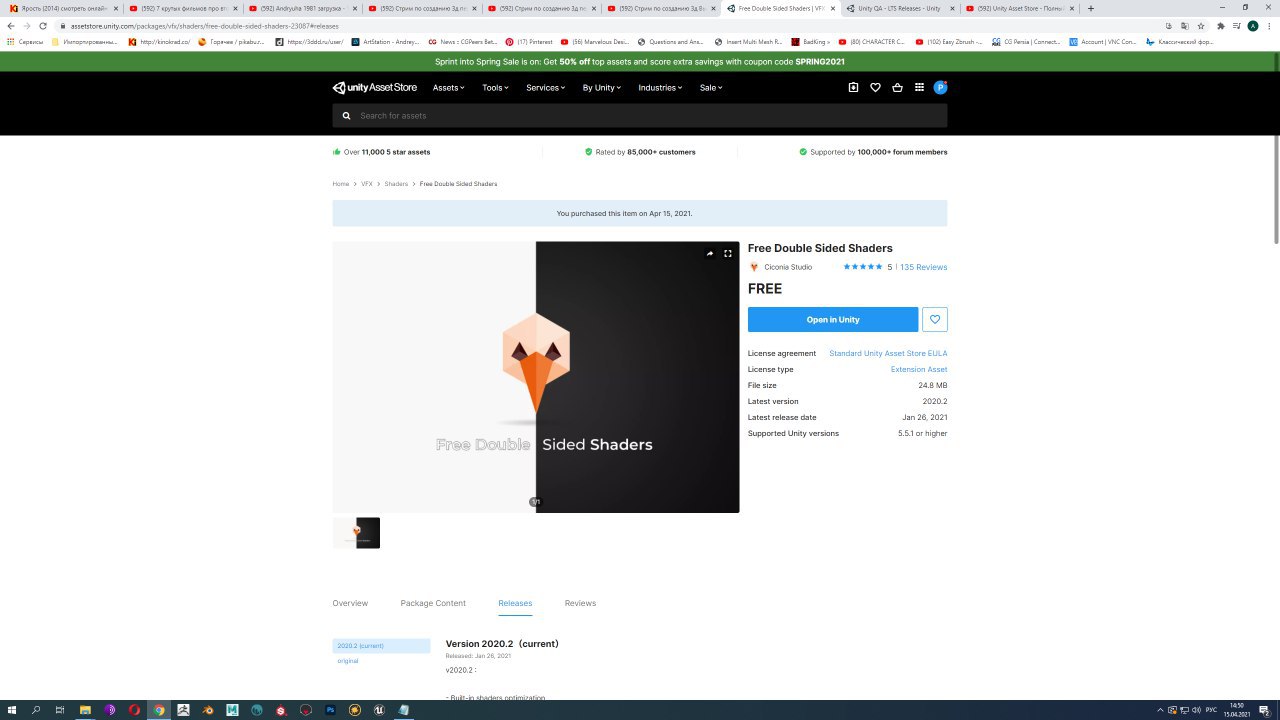
Task: Go to Shaders breadcrumb
Action: (x=396, y=184)
